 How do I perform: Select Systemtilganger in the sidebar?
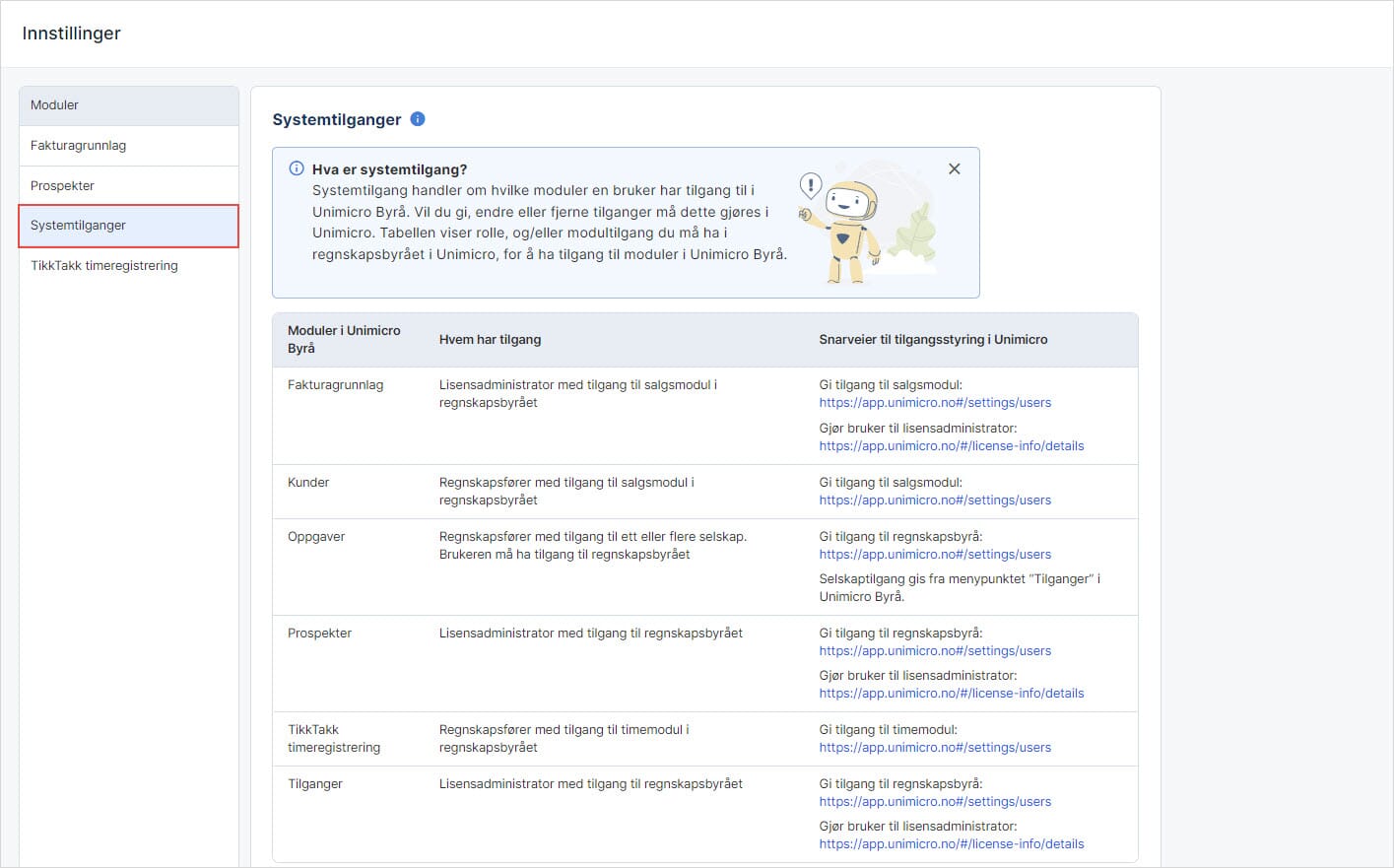[129, 226]
